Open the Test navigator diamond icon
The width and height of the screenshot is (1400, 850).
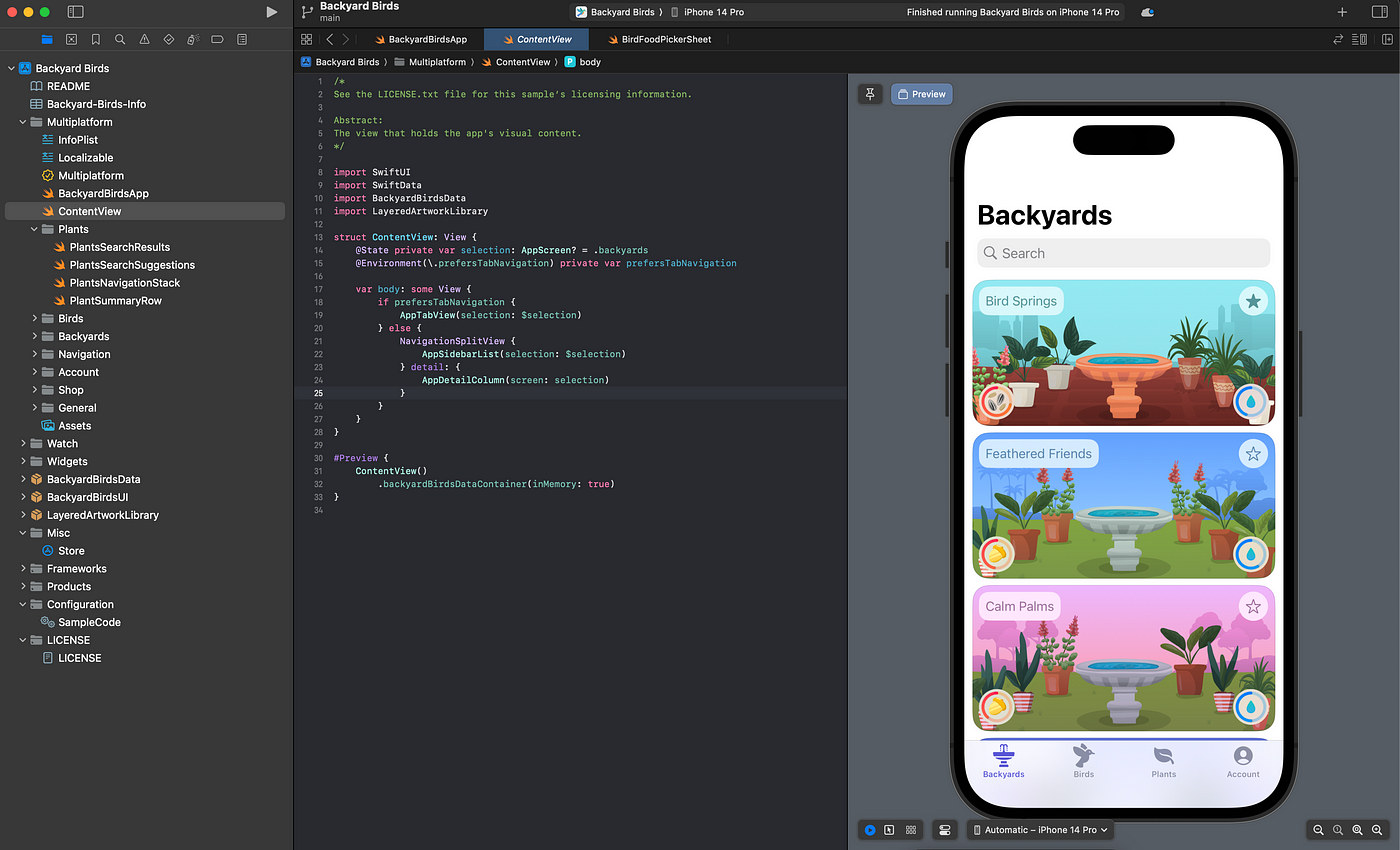coord(168,40)
